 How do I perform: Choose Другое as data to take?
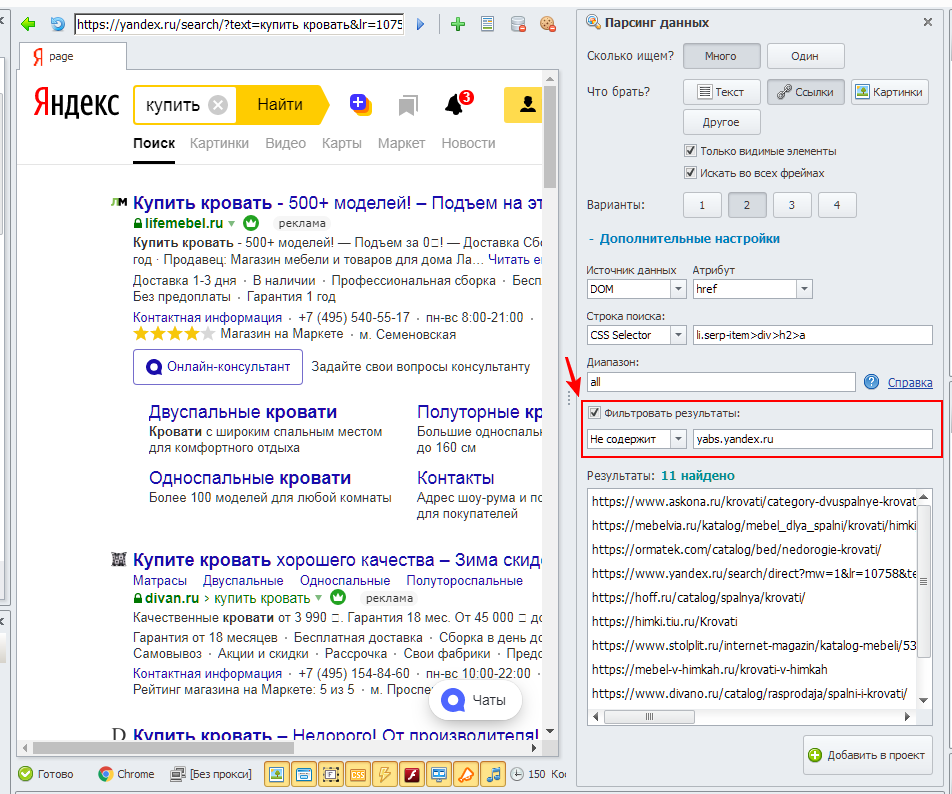pyautogui.click(x=721, y=122)
